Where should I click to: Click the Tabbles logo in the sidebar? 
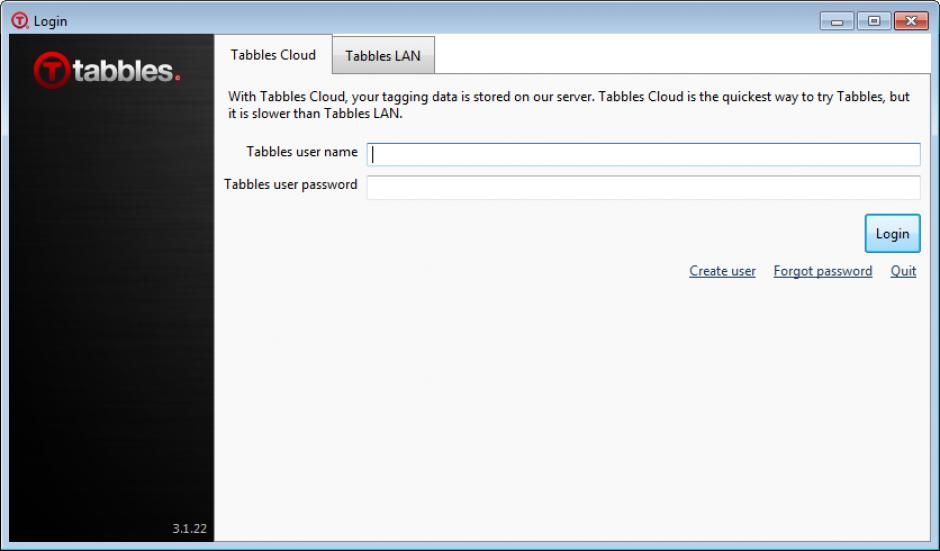(107, 70)
